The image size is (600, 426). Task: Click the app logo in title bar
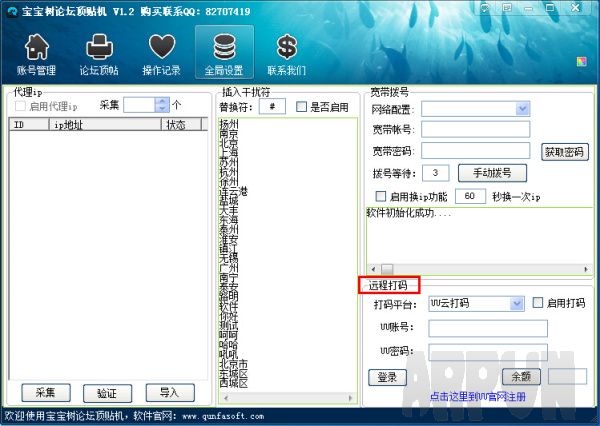(x=12, y=11)
